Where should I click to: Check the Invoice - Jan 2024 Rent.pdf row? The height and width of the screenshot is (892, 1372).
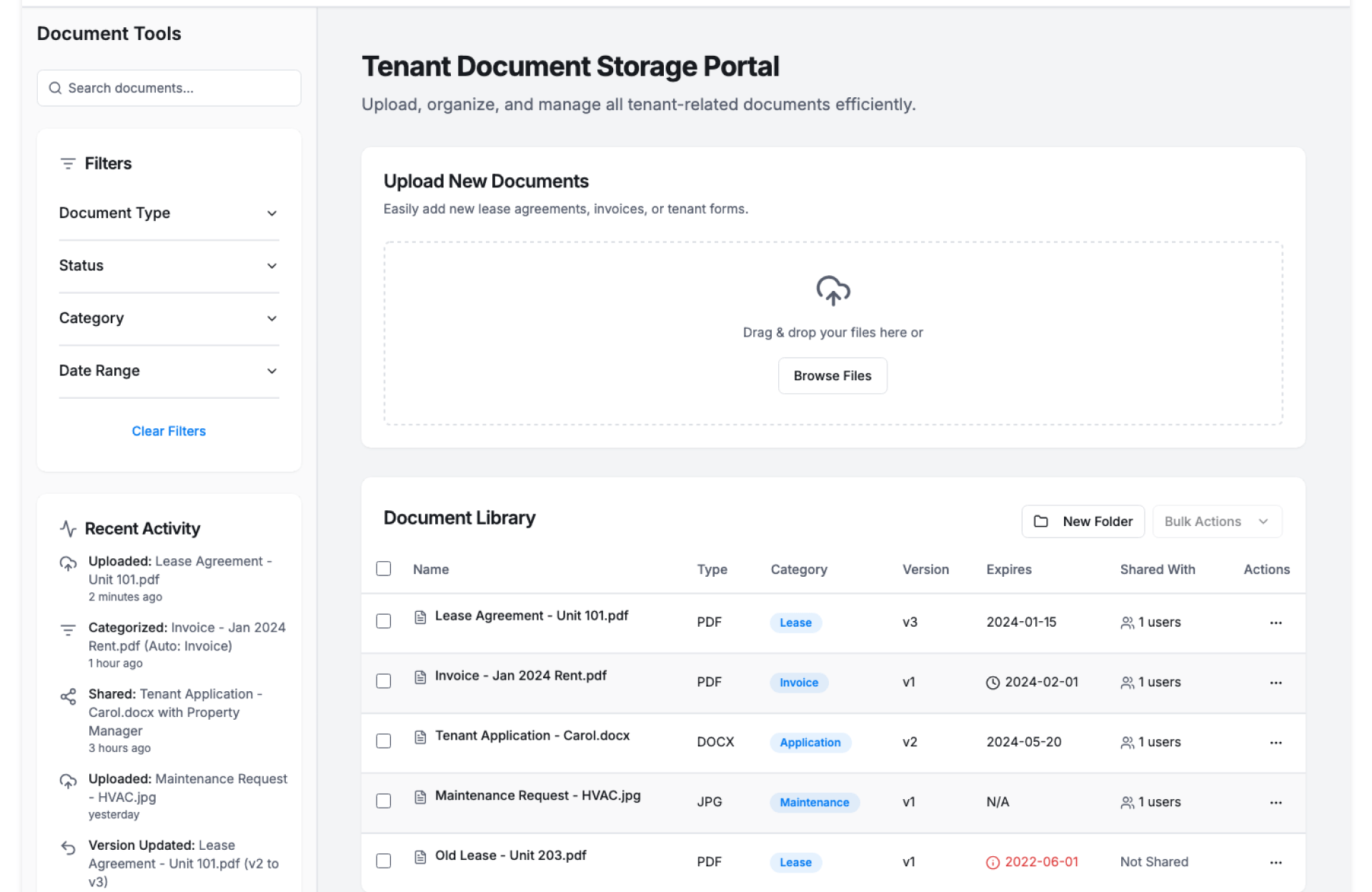tap(384, 681)
